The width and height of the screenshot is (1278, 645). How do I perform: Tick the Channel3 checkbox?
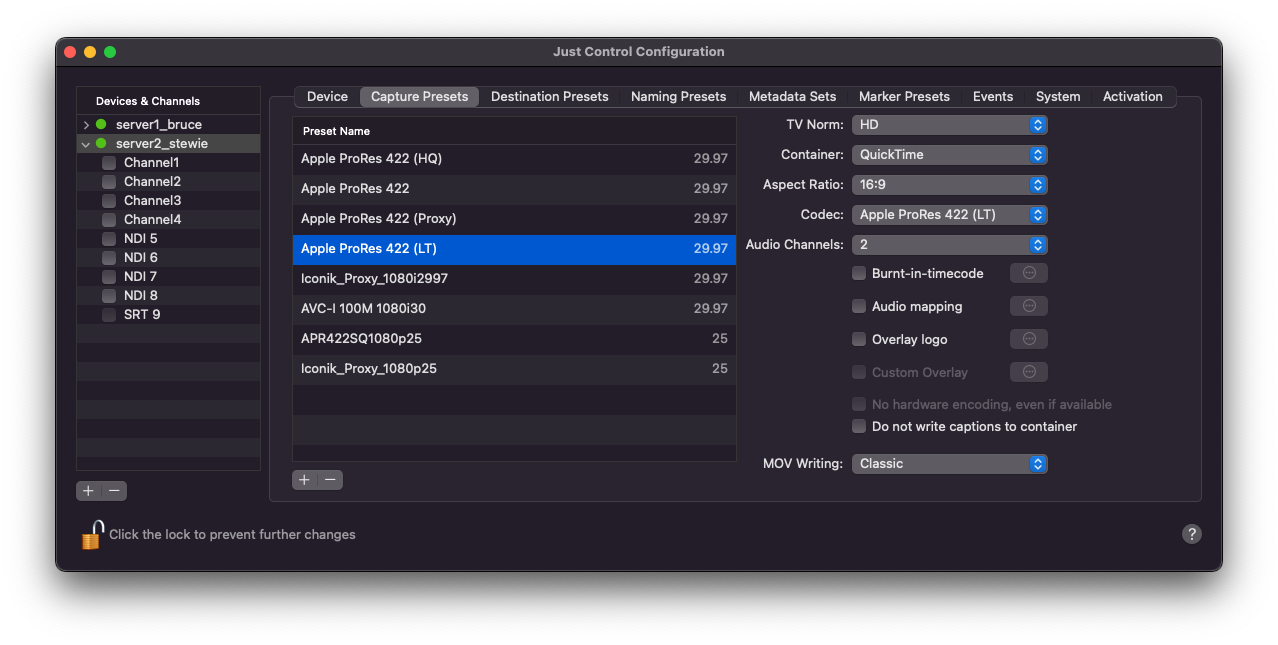(109, 201)
